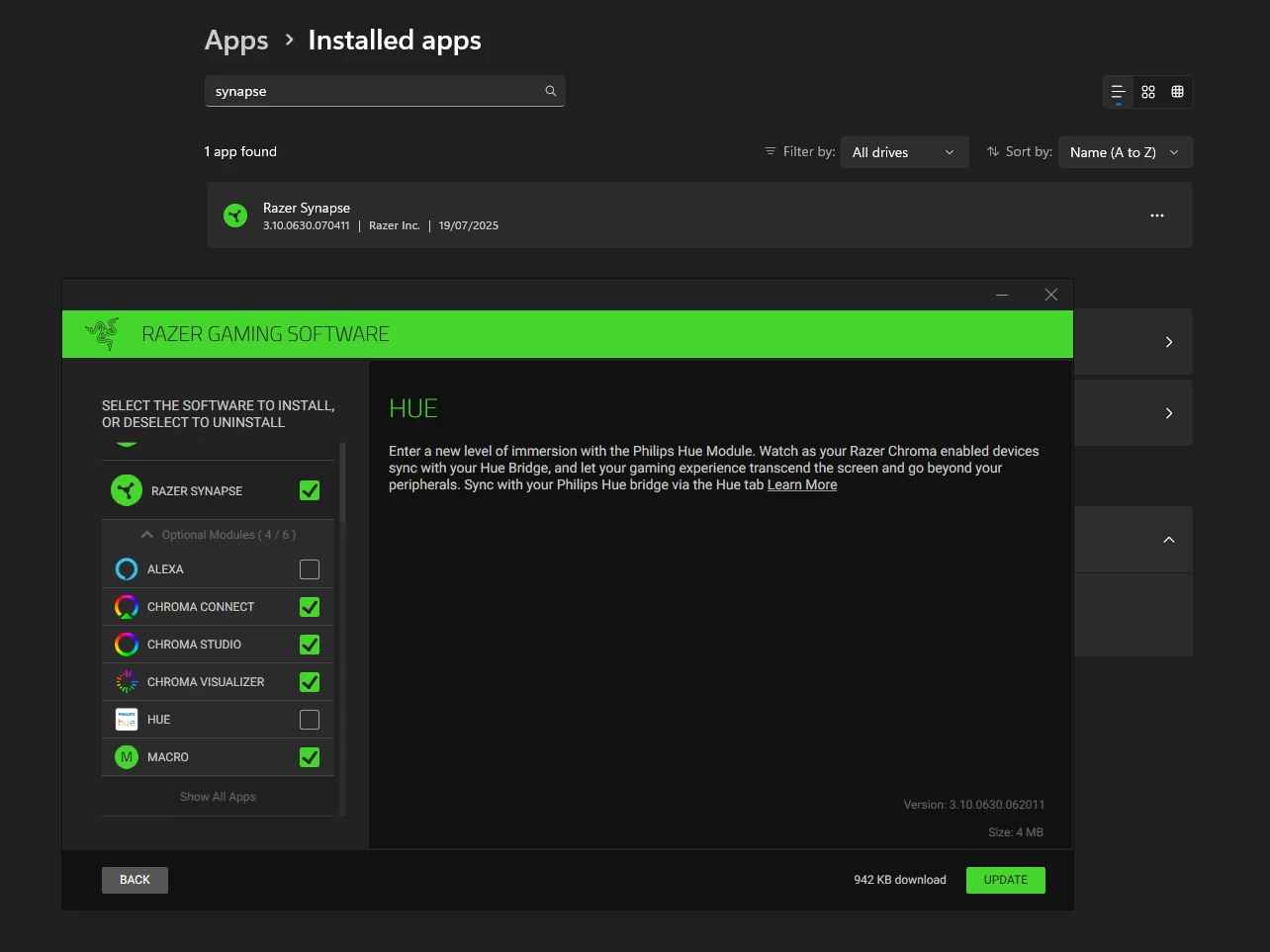This screenshot has height=952, width=1270.
Task: Select the HUE module label
Action: point(159,720)
